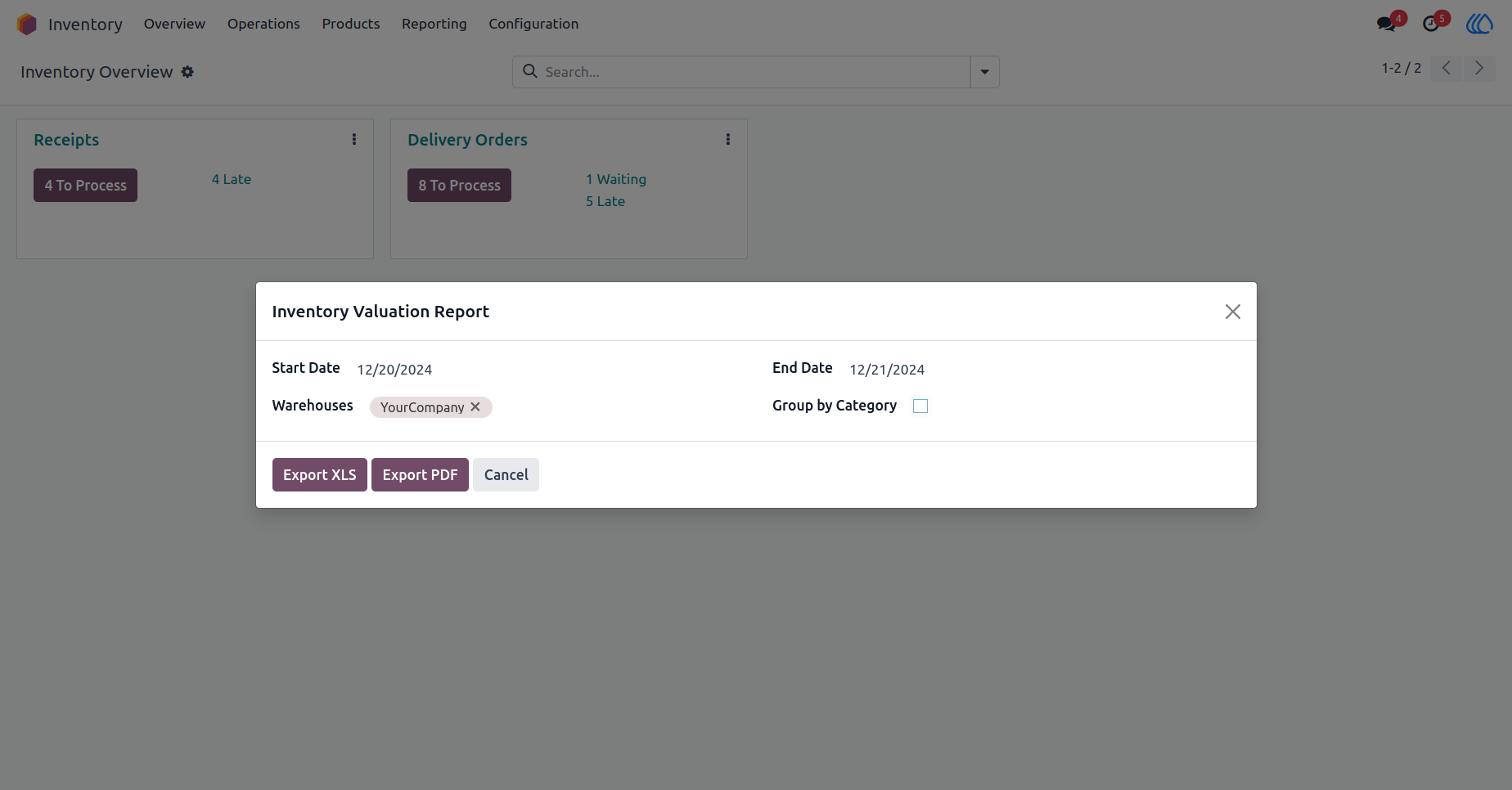Open the Products menu
This screenshot has width=1512, height=790.
click(351, 24)
